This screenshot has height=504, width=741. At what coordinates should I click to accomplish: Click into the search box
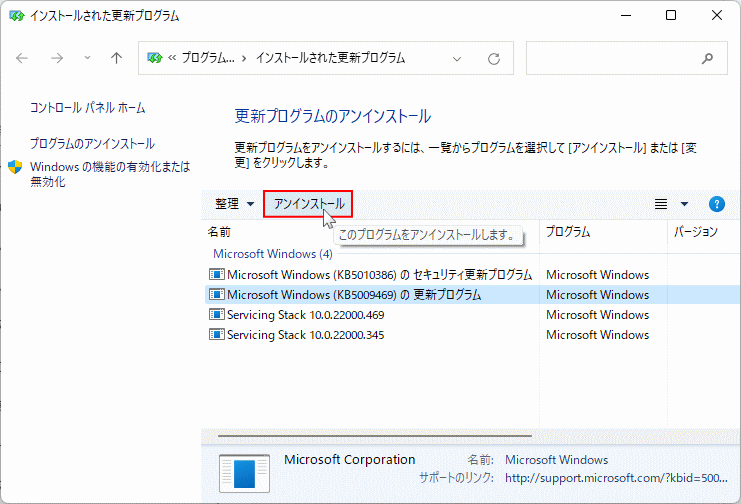(627, 58)
